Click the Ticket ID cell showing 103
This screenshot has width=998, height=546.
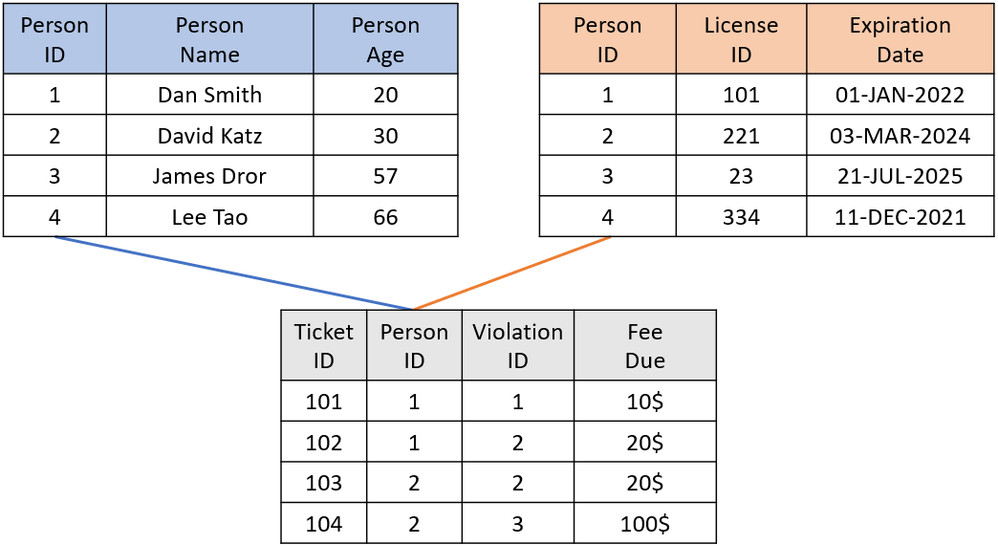tap(324, 483)
